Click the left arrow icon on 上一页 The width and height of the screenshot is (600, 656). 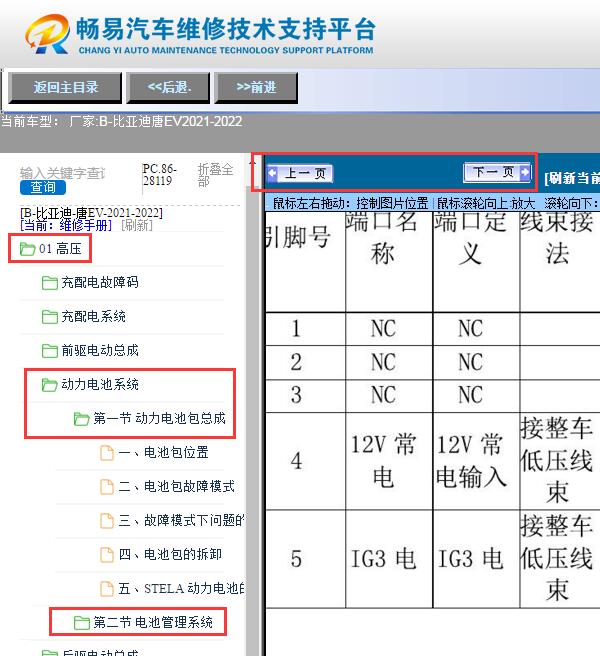click(x=273, y=173)
